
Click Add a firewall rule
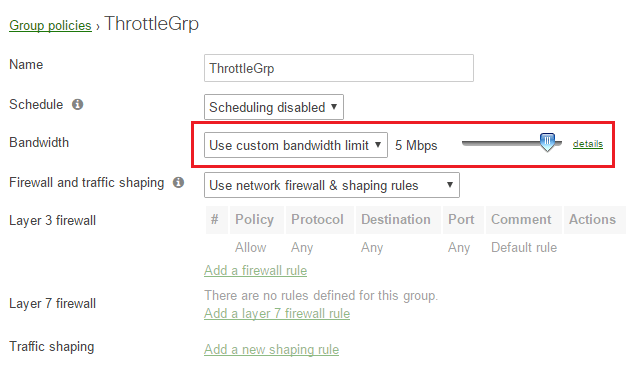click(255, 271)
